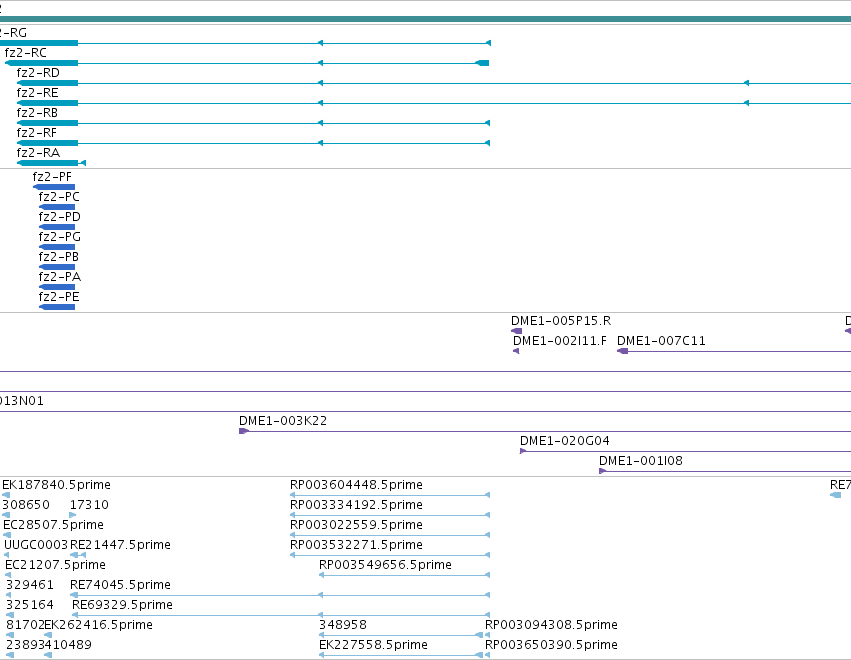Viewport: 851px width, 660px height.
Task: Click the fz2-PC protein feature label
Action: pyautogui.click(x=59, y=197)
